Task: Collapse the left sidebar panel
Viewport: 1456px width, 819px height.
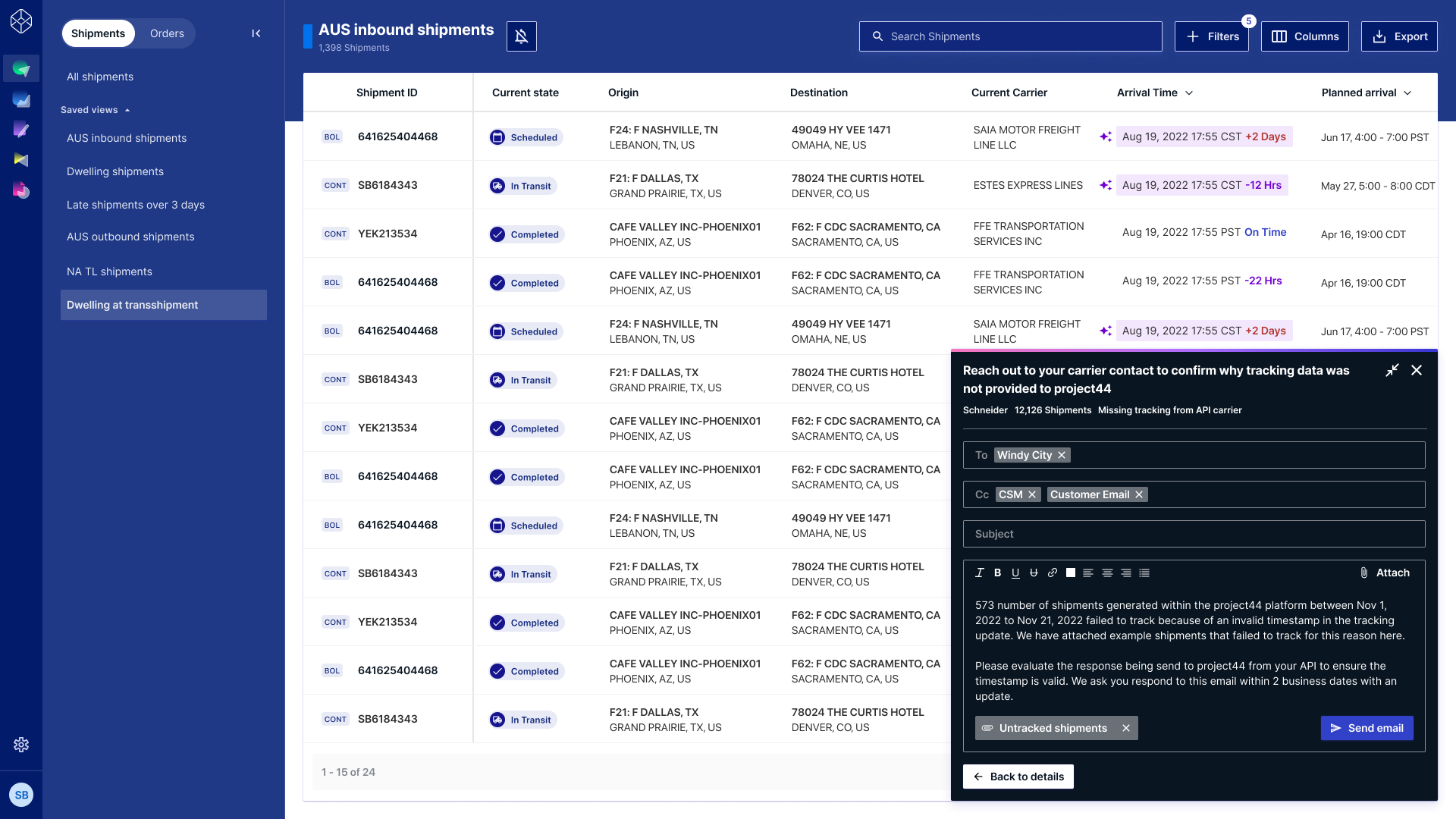Action: pyautogui.click(x=256, y=33)
